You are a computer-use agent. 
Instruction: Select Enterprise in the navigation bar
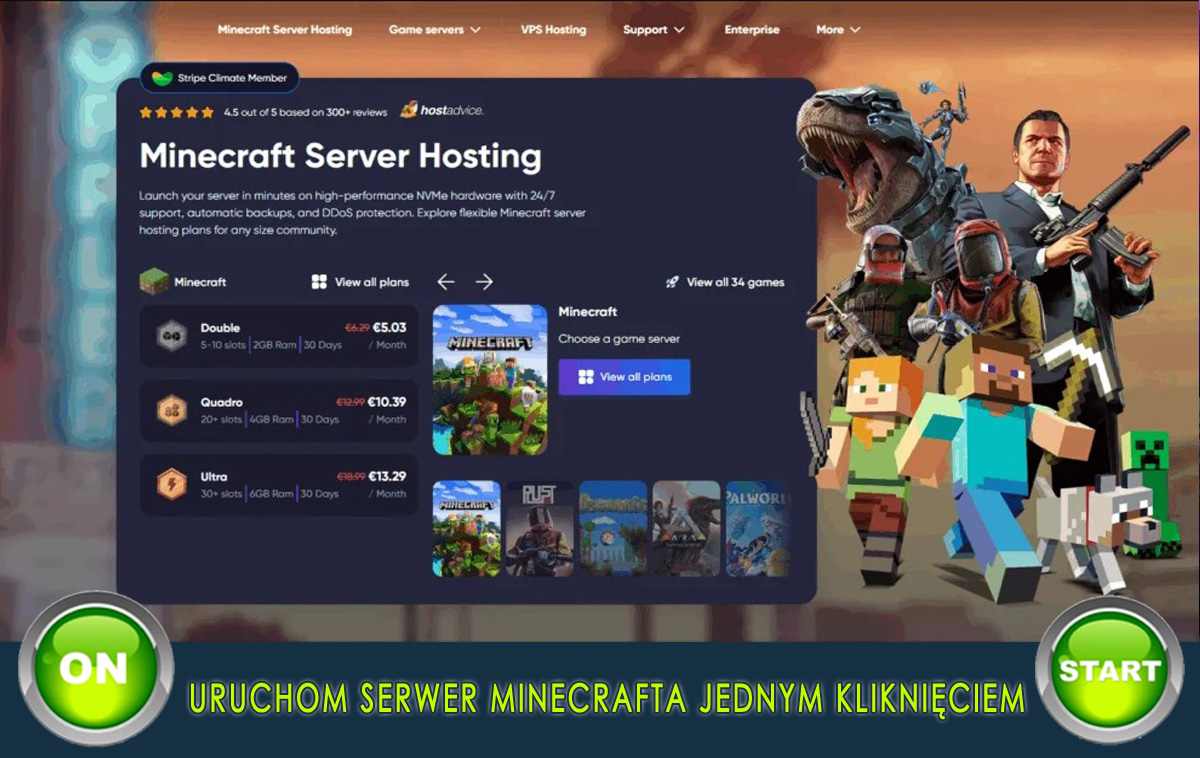pos(752,30)
